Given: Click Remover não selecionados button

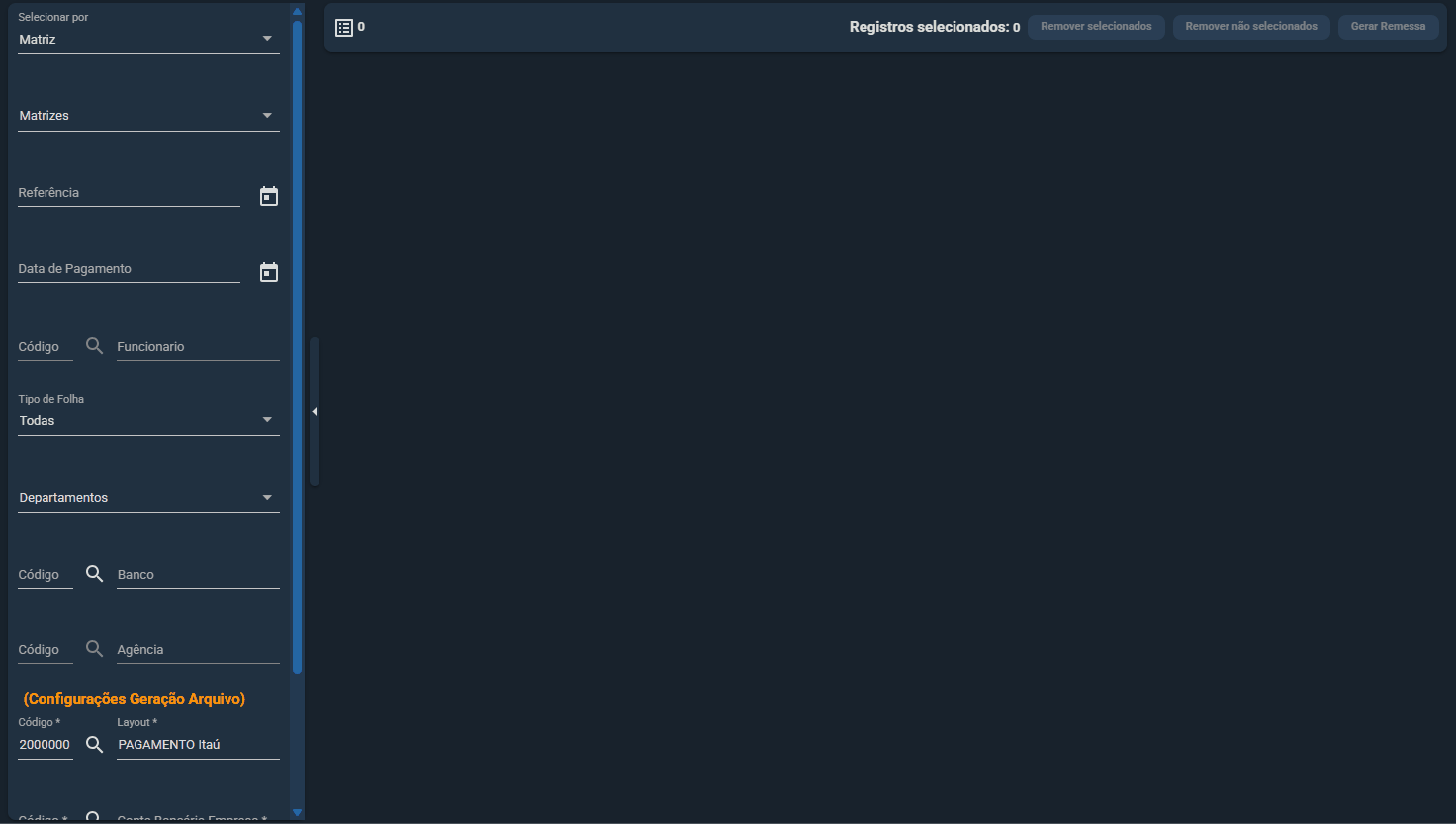Looking at the screenshot, I should pyautogui.click(x=1251, y=27).
